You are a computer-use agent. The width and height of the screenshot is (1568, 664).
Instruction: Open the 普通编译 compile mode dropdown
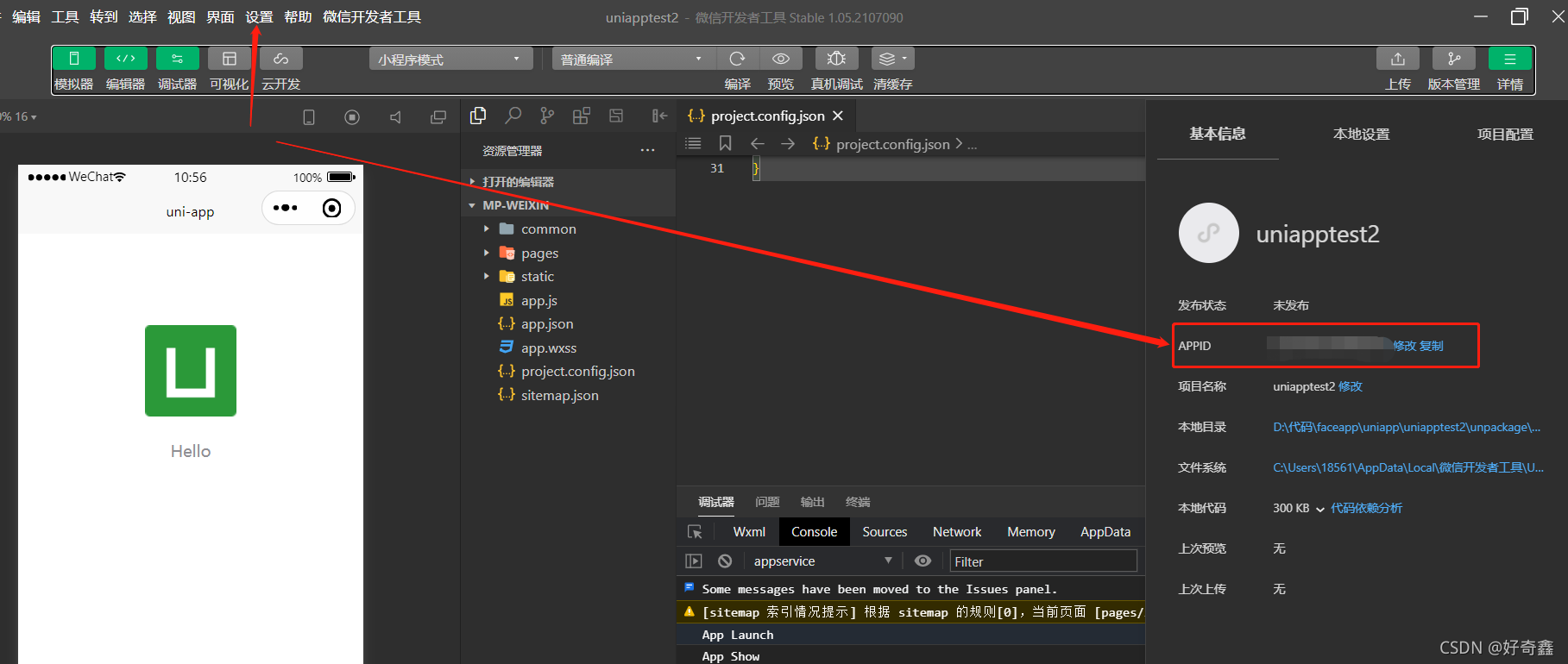tap(633, 59)
